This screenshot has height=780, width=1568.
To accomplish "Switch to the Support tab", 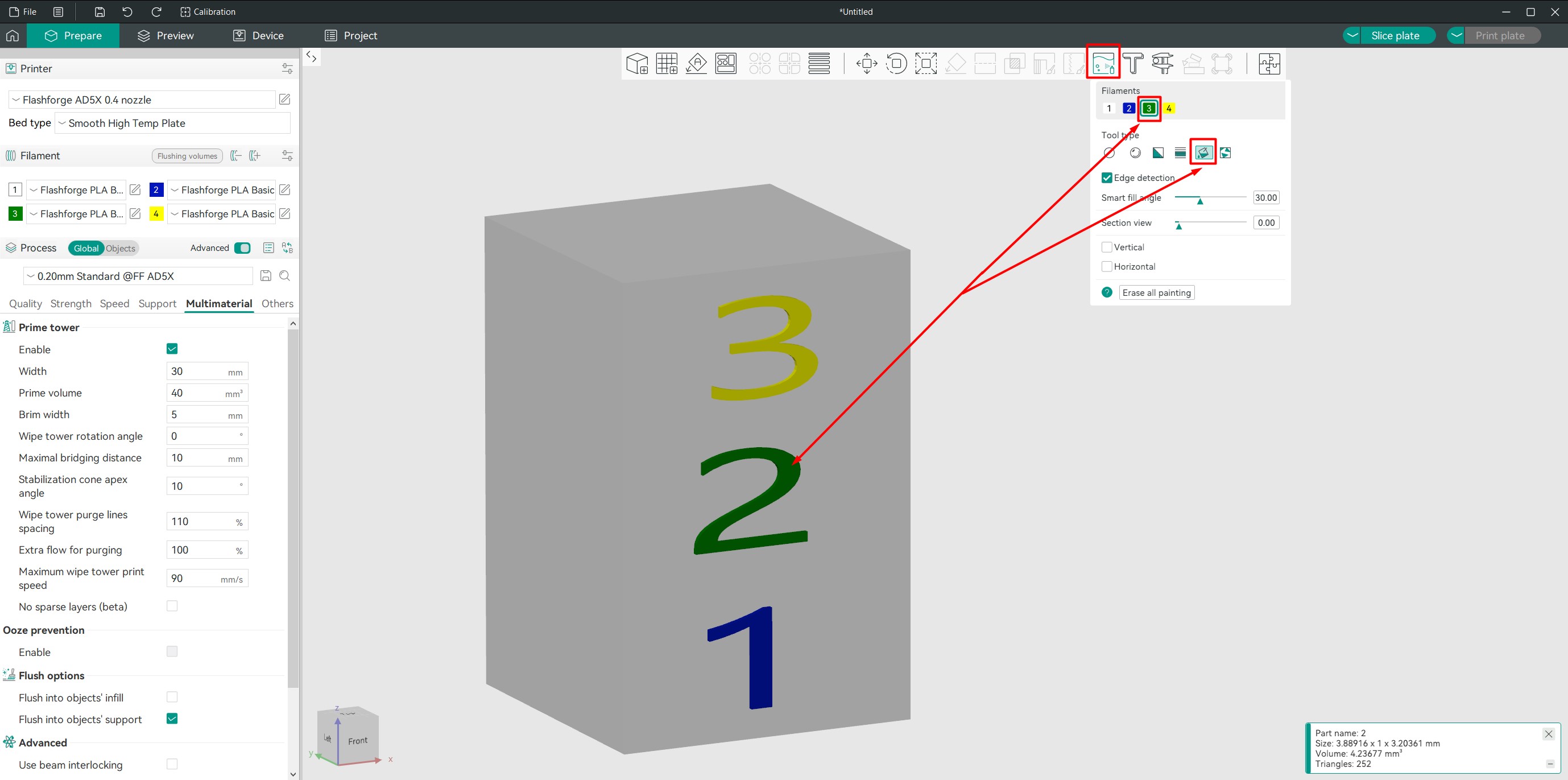I will (x=157, y=304).
